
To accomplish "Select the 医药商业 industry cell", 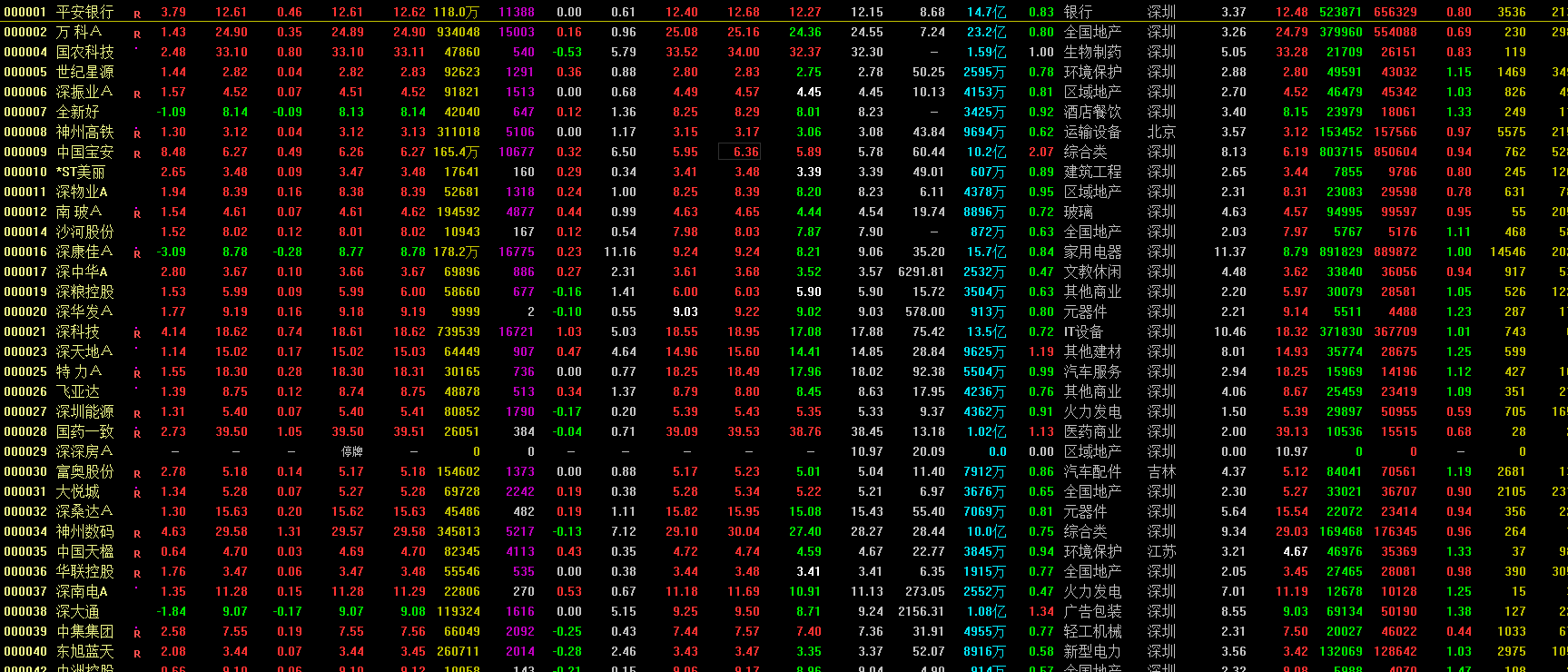I will (1092, 431).
